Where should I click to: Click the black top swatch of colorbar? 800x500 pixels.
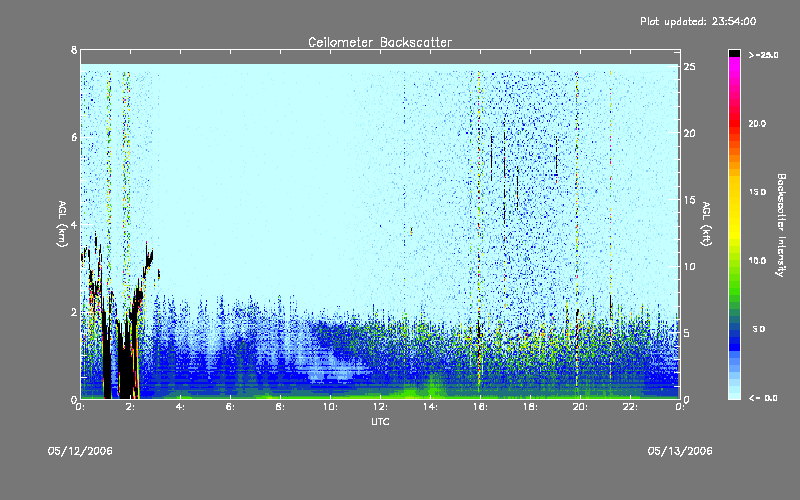(734, 53)
